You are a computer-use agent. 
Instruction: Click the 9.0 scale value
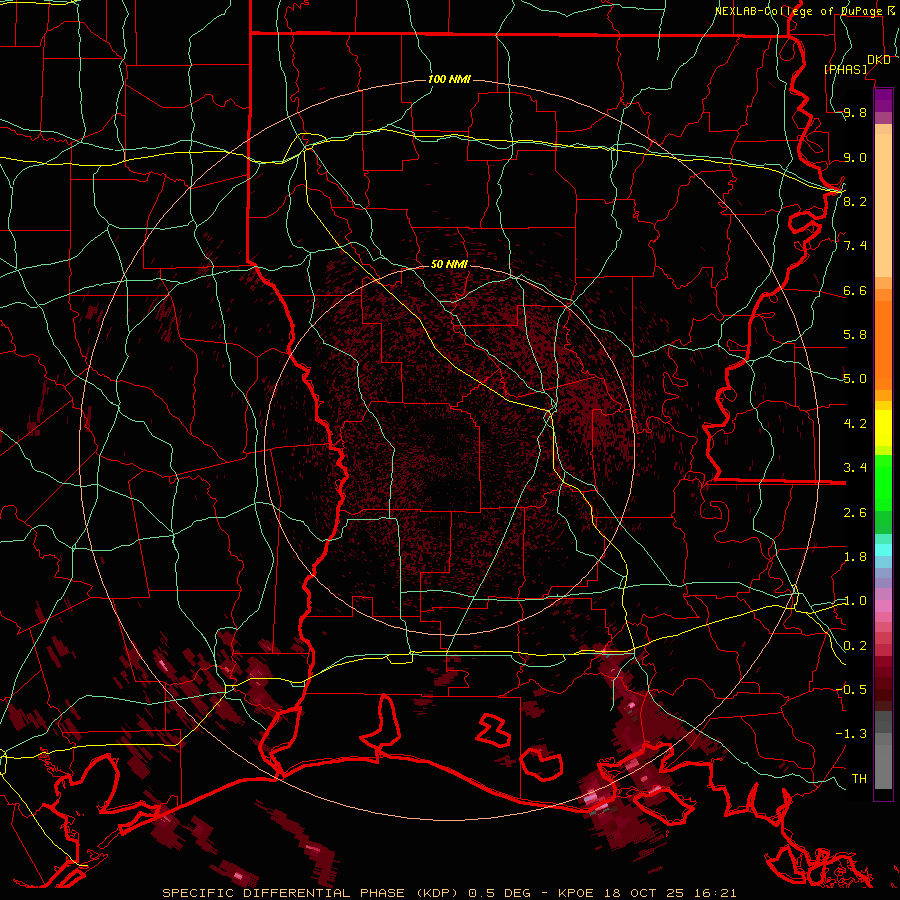click(855, 157)
